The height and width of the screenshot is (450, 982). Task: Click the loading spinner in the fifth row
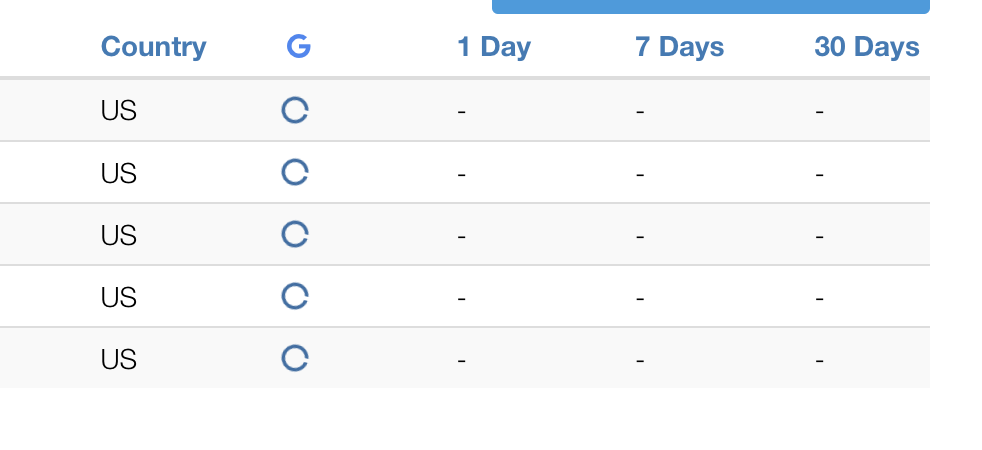(295, 359)
